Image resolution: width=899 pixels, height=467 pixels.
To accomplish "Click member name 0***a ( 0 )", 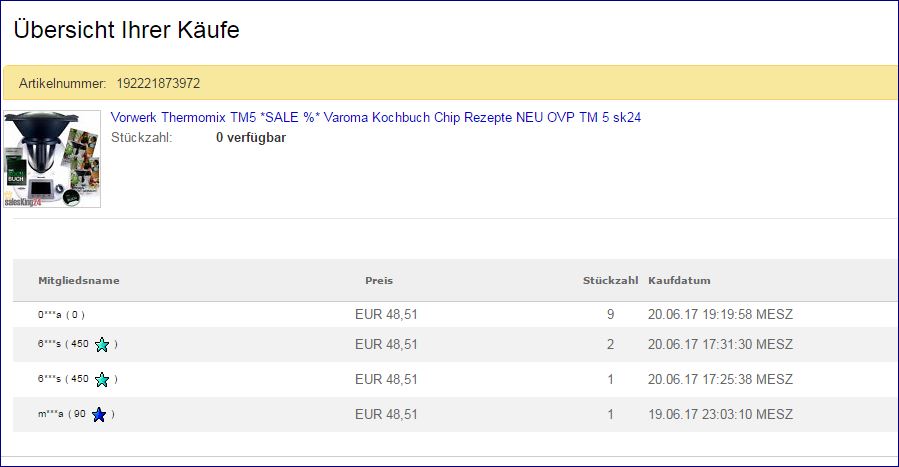I will [61, 315].
